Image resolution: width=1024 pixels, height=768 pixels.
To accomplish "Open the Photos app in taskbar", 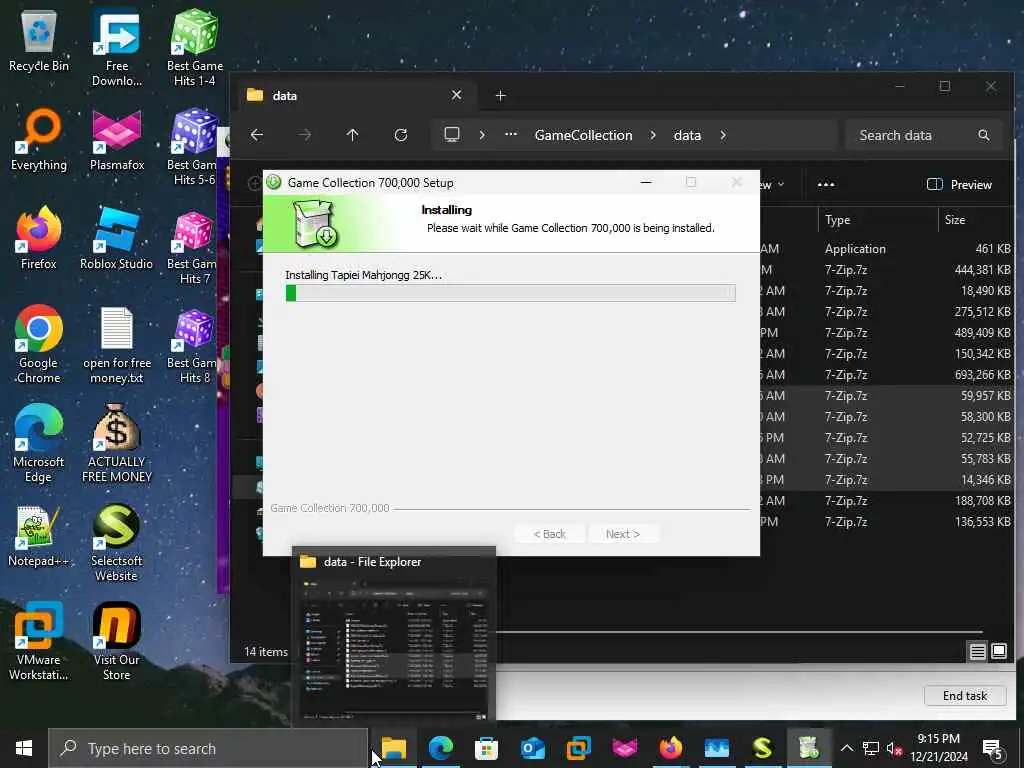I will 716,748.
